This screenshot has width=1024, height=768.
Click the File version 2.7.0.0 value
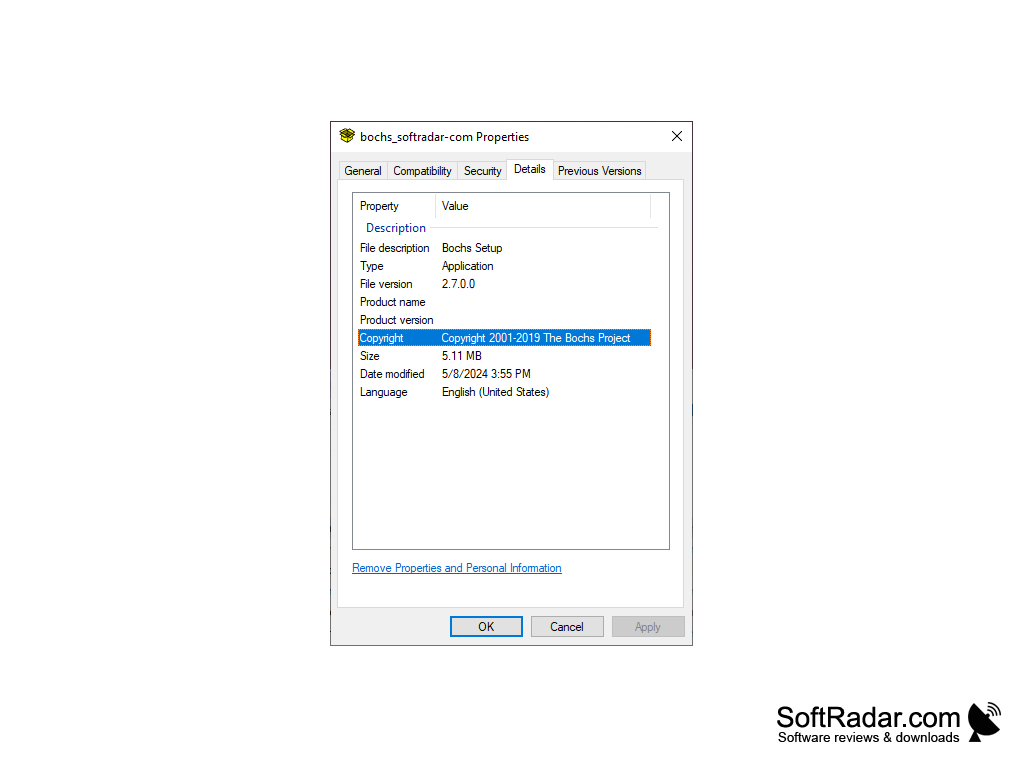click(459, 283)
